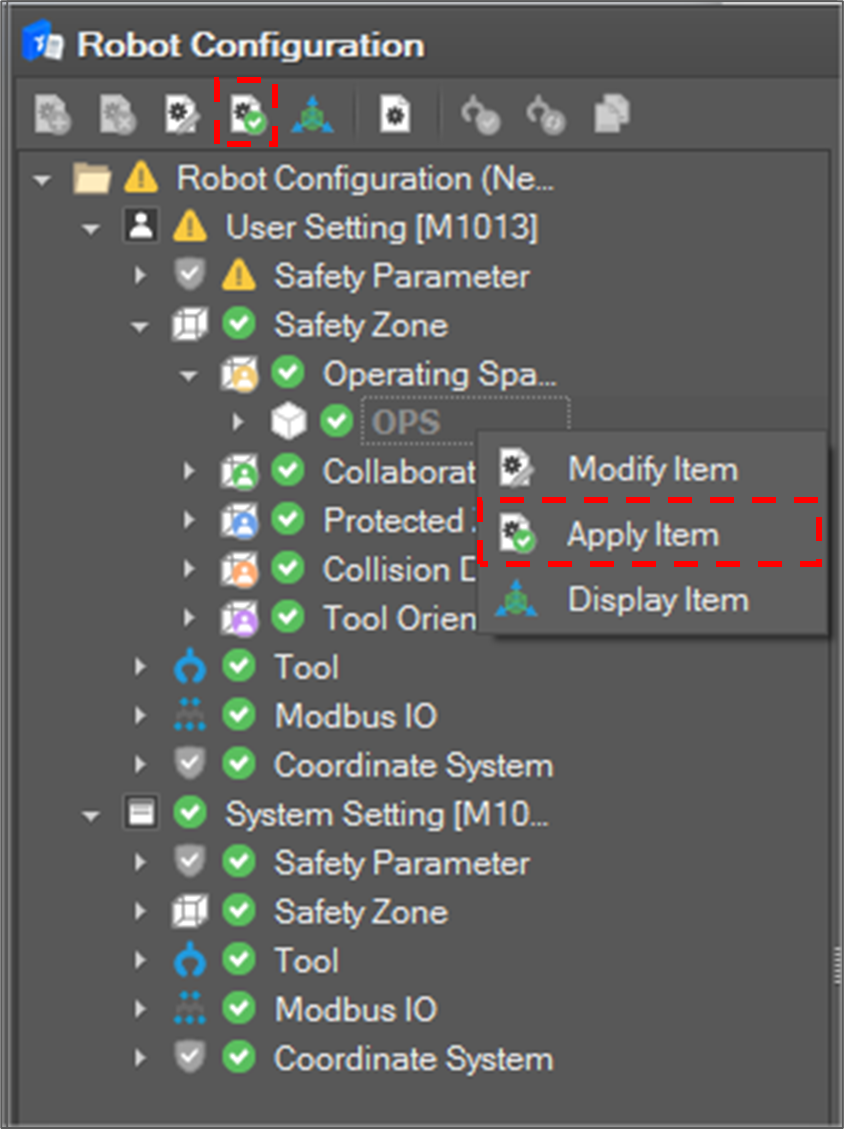This screenshot has width=844, height=1129.
Task: Click the Modbus IO icon under System Setting
Action: pos(190,1009)
